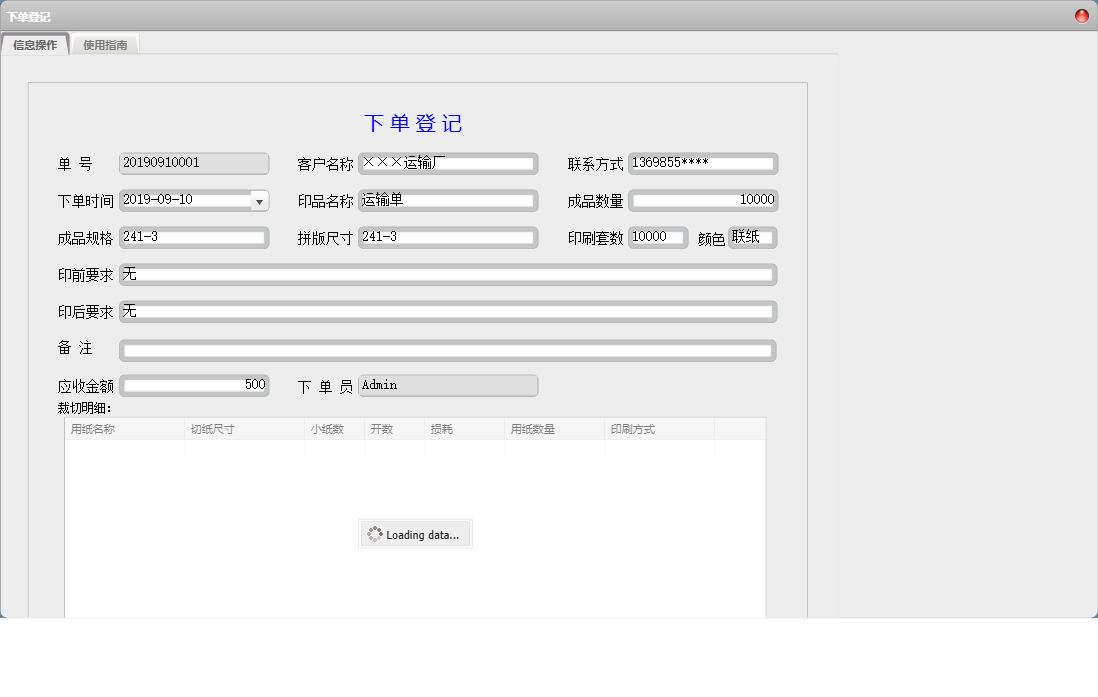Click into the 印前要求 field
This screenshot has height=697, width=1098.
(x=448, y=275)
